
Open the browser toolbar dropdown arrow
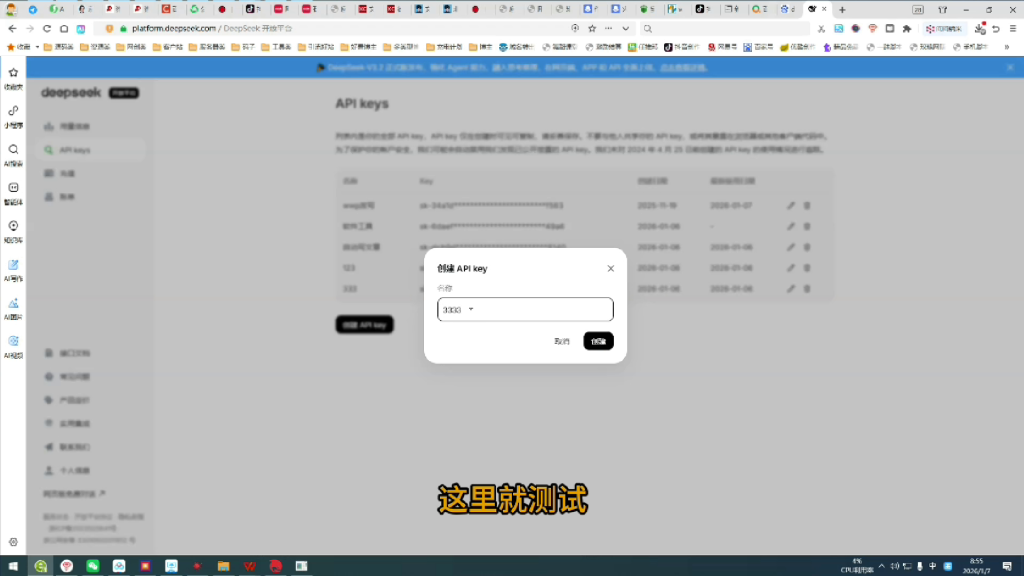tap(626, 29)
